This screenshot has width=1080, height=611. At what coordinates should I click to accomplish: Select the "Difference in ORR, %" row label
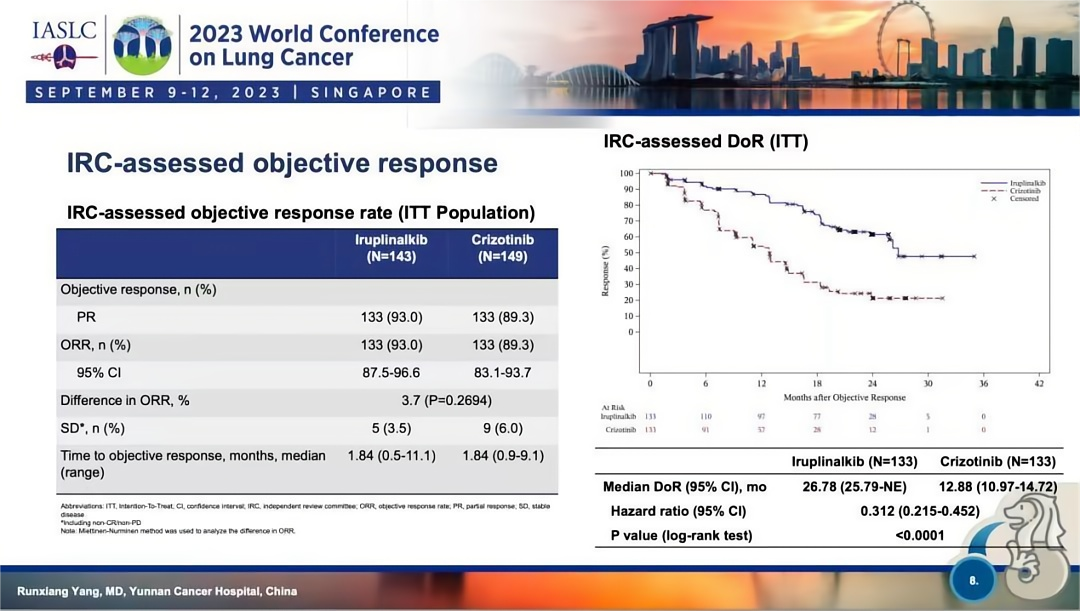[125, 400]
